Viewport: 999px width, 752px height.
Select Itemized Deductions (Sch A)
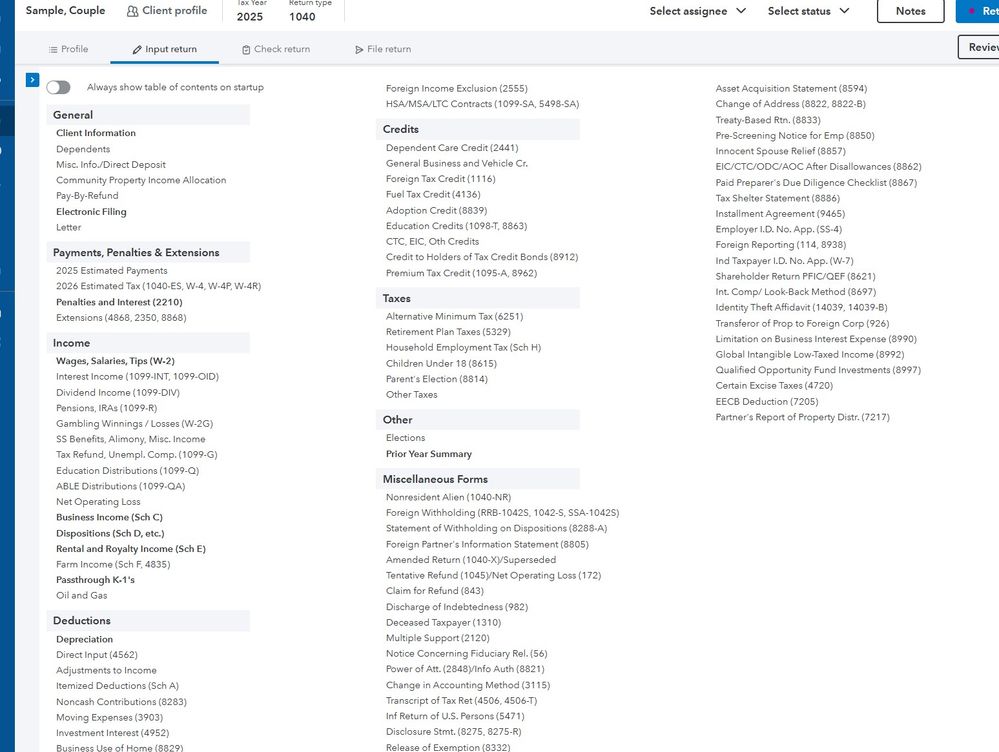[117, 686]
